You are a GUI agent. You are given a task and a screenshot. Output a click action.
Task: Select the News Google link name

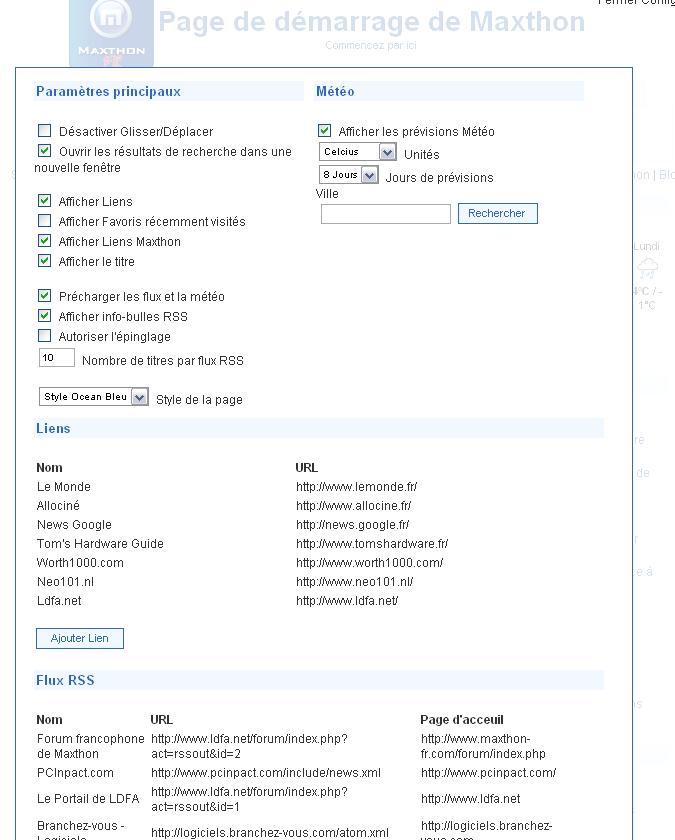coord(74,525)
